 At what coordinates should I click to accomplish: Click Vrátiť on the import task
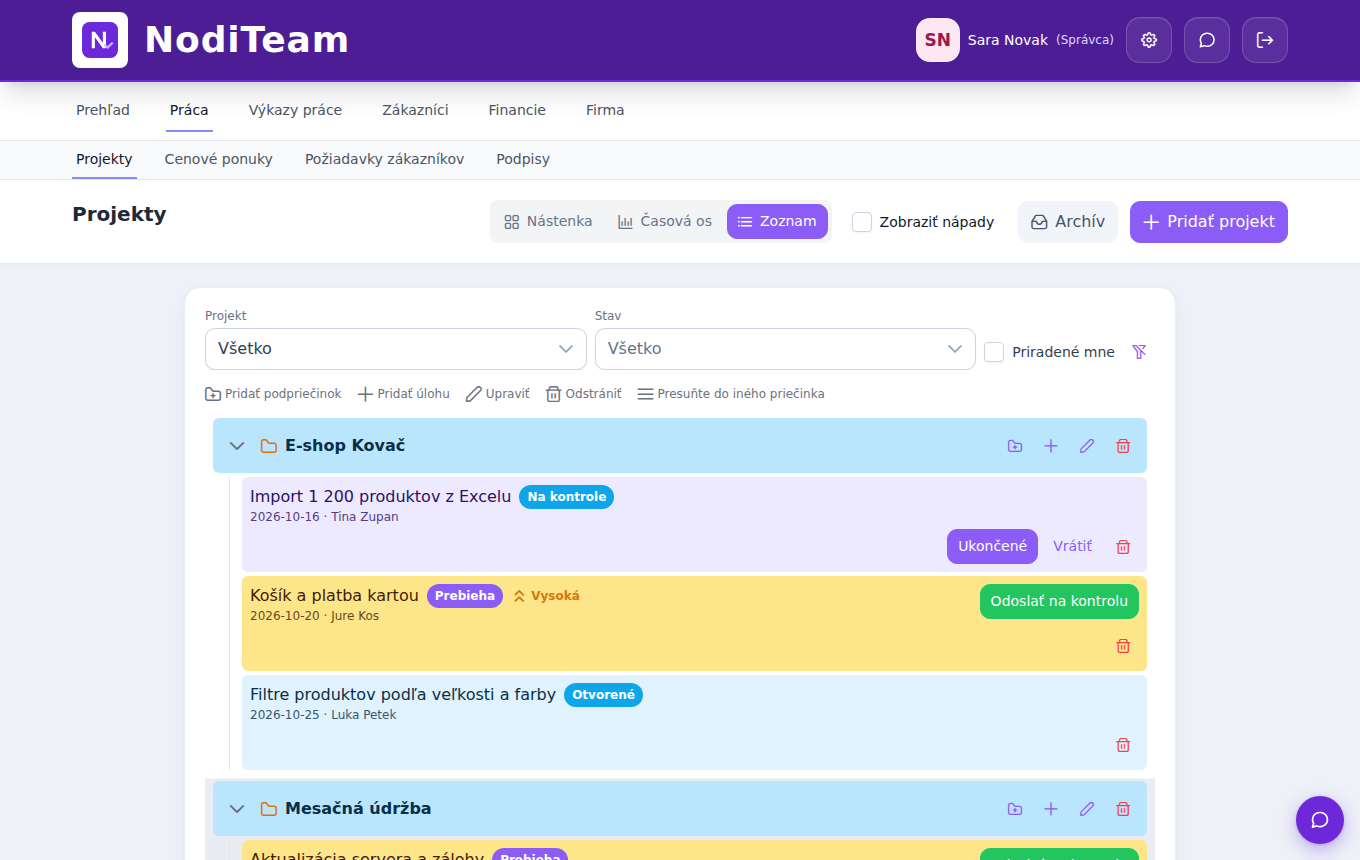pos(1073,547)
